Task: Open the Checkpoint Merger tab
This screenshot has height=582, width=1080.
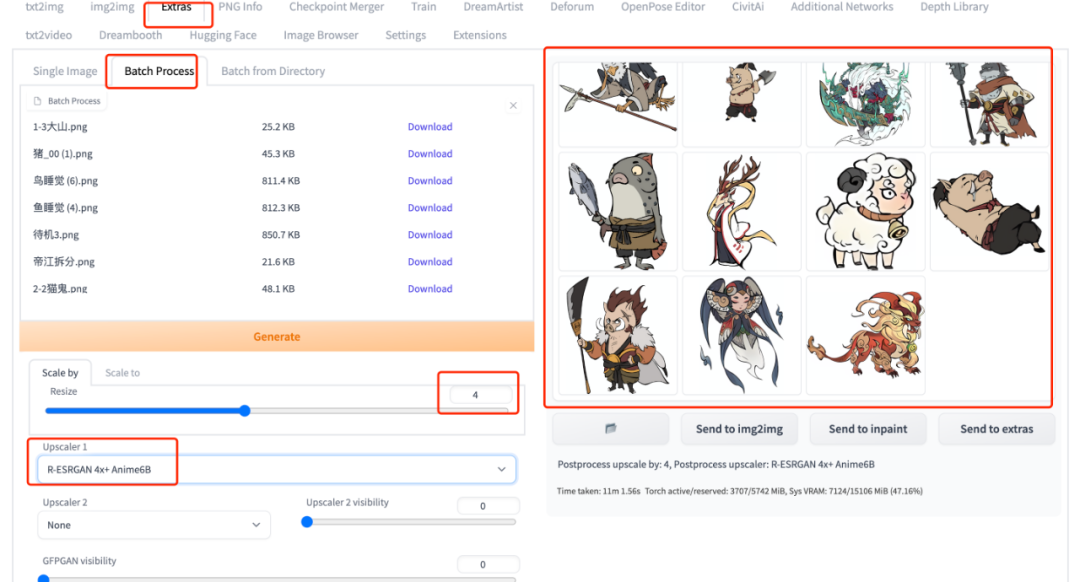Action: pos(336,7)
